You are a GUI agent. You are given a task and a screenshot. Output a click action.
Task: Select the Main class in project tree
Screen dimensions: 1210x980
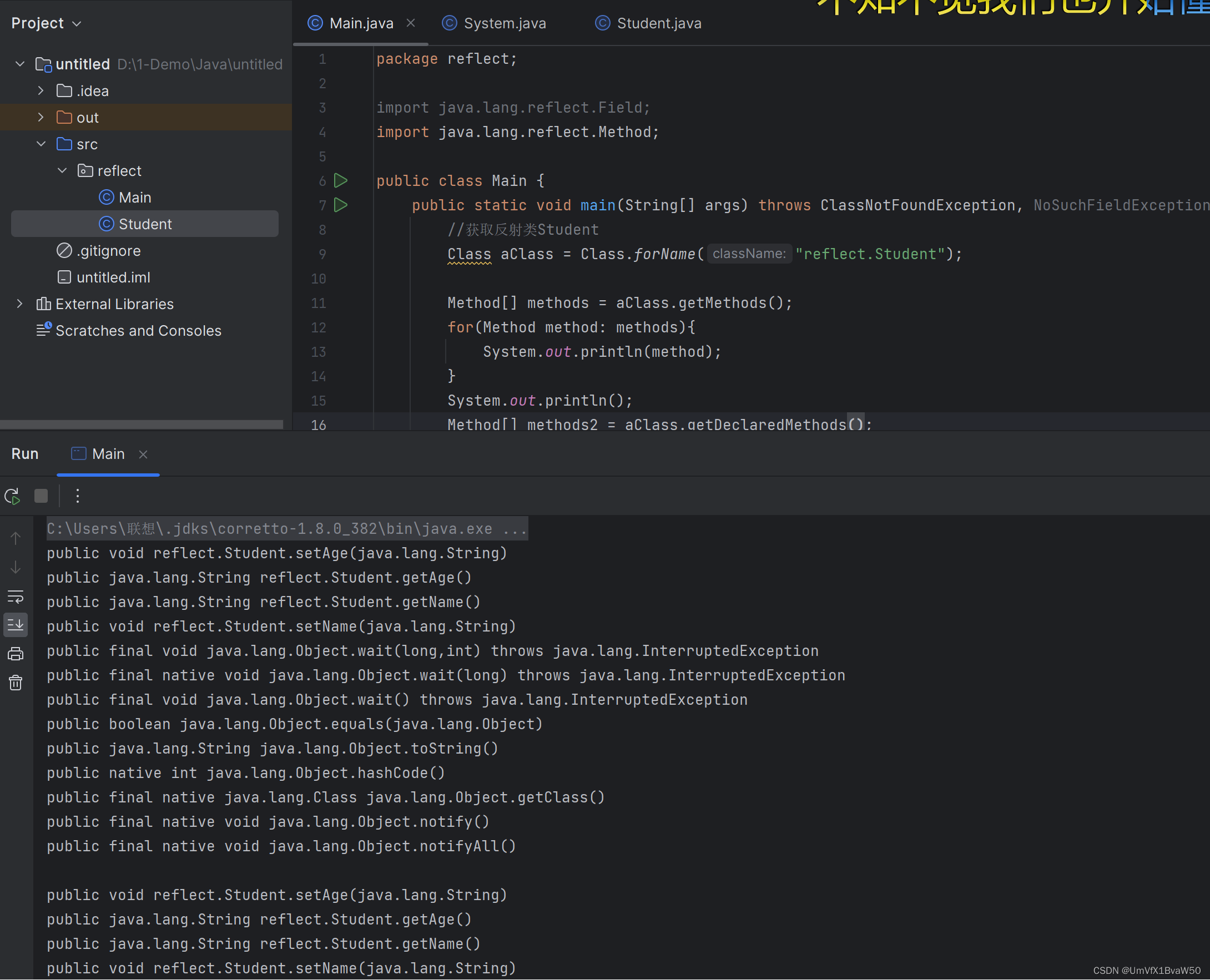[x=135, y=198]
